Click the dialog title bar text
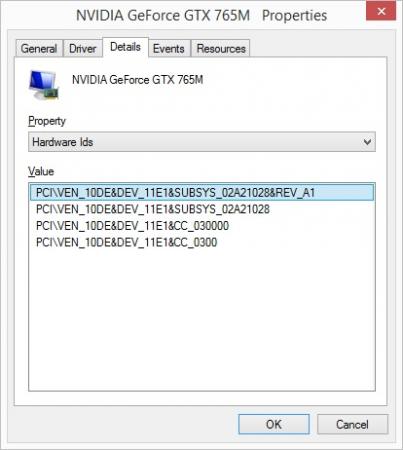This screenshot has height=450, width=403. (x=201, y=16)
